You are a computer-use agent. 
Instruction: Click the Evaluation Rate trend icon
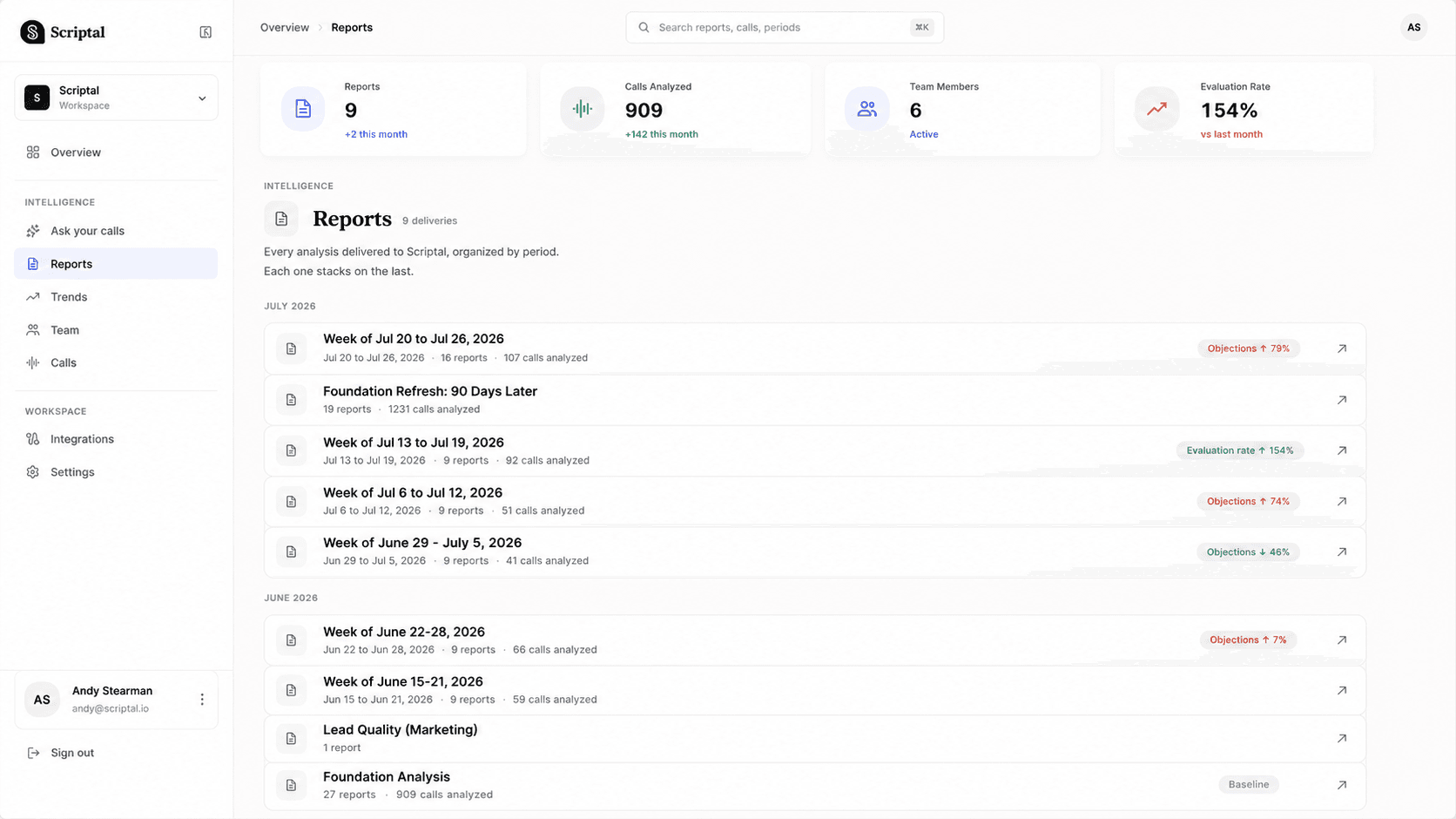coord(1157,109)
